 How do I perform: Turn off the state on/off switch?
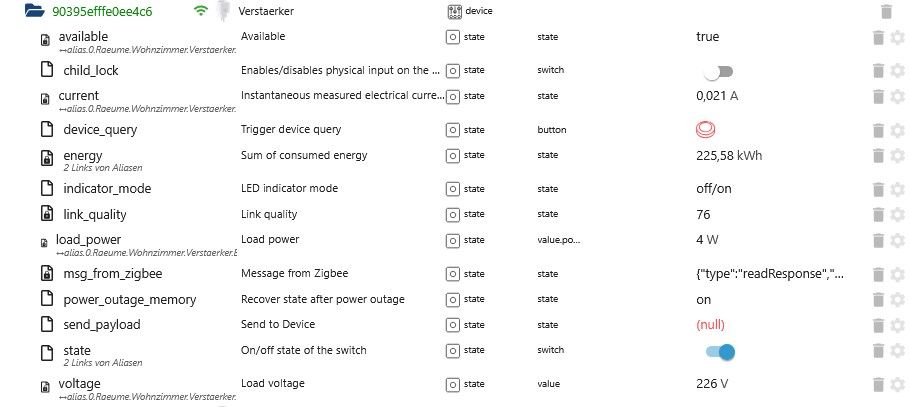(x=720, y=352)
